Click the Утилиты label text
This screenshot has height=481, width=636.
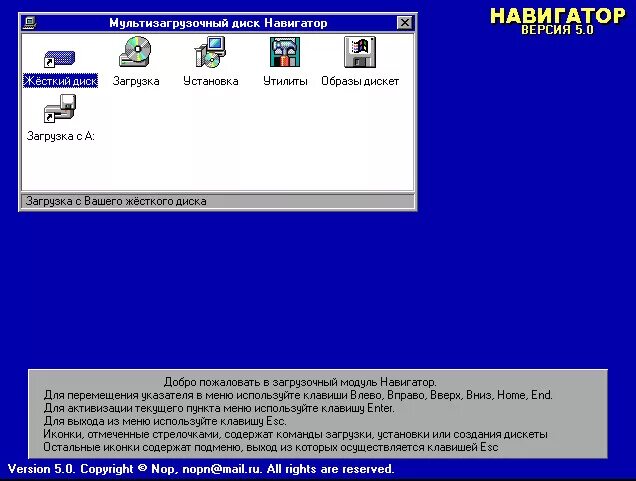(x=285, y=81)
